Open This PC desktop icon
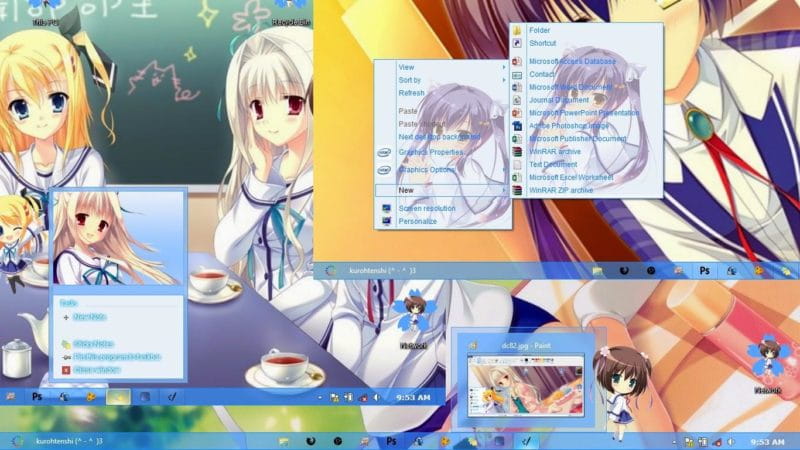800x450 pixels. [46, 13]
